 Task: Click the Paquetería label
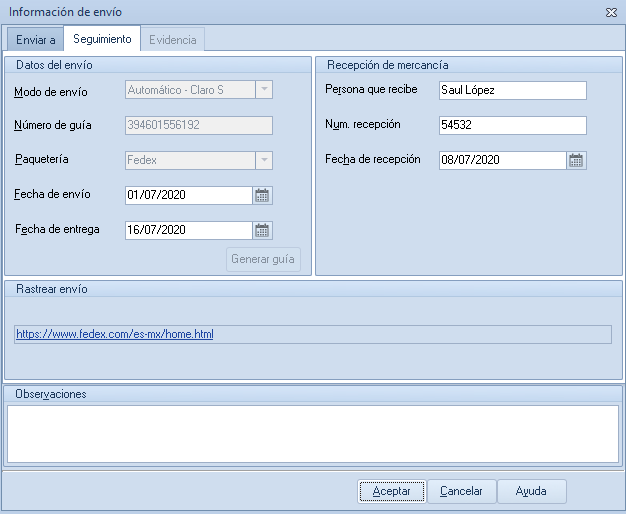42,159
